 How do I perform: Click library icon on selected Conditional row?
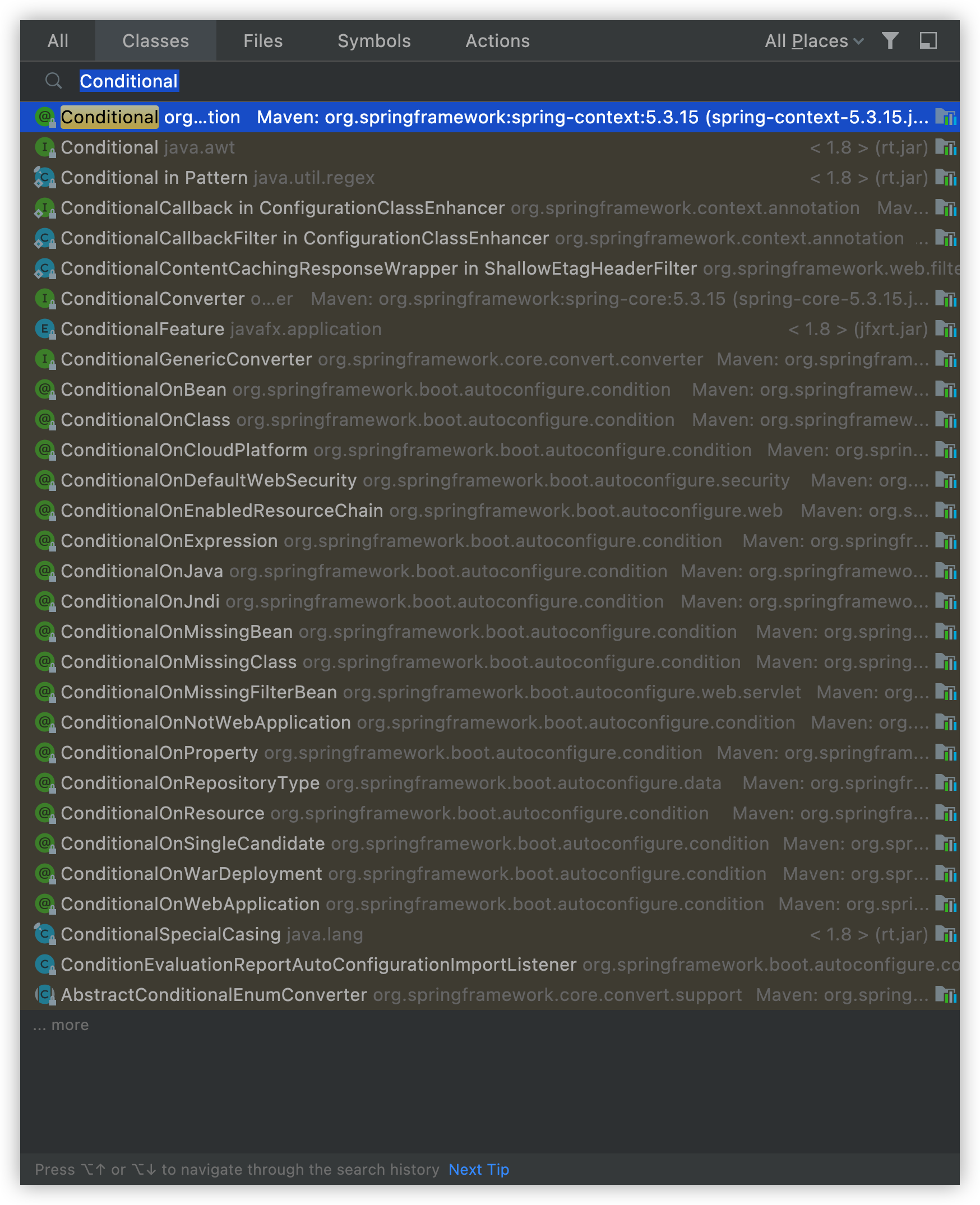pos(946,117)
